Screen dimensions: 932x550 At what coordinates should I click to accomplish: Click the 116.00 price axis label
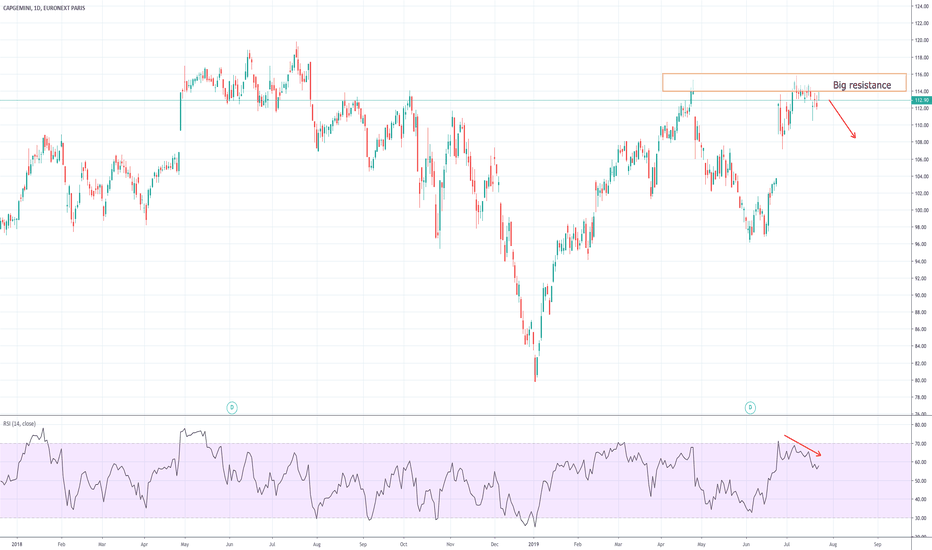[921, 74]
